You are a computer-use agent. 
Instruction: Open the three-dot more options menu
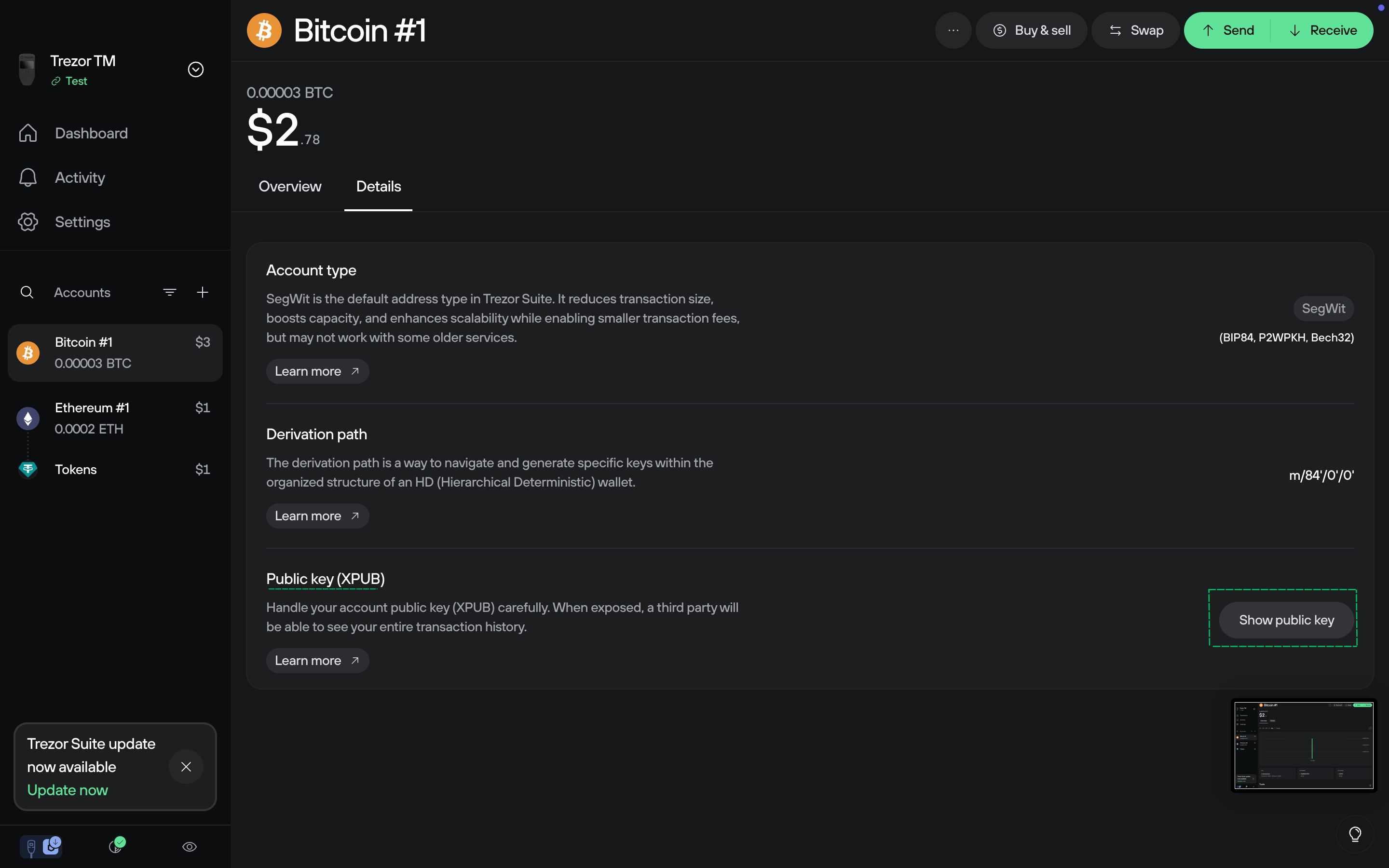point(953,30)
